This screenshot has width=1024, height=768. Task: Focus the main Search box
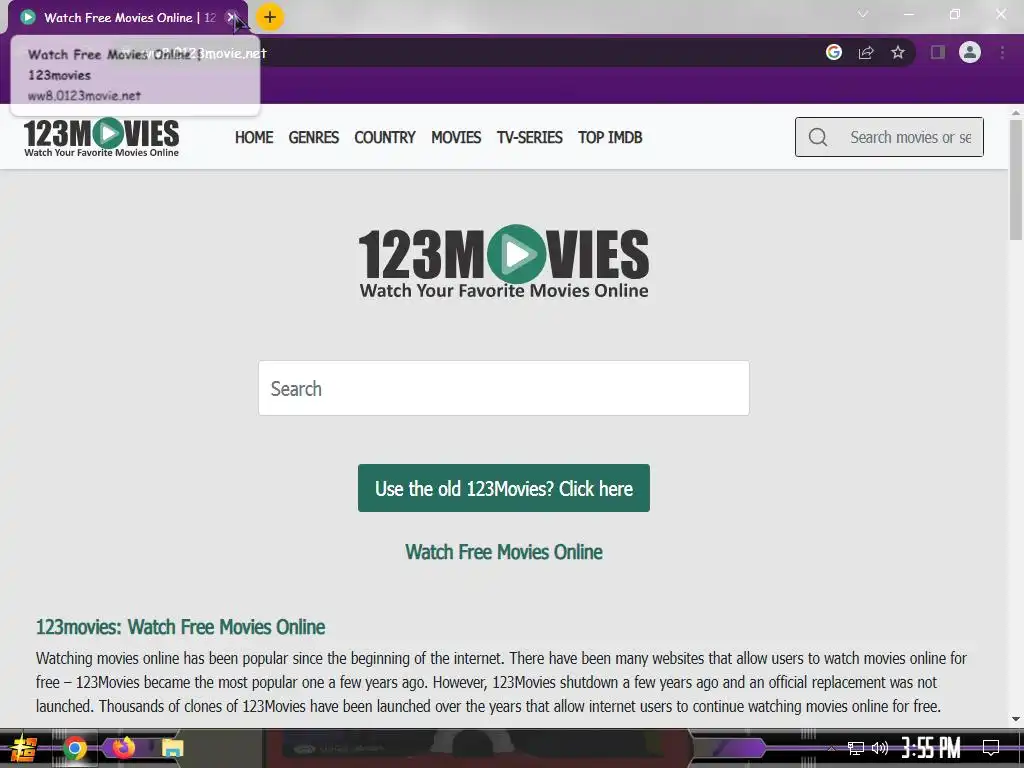click(504, 388)
